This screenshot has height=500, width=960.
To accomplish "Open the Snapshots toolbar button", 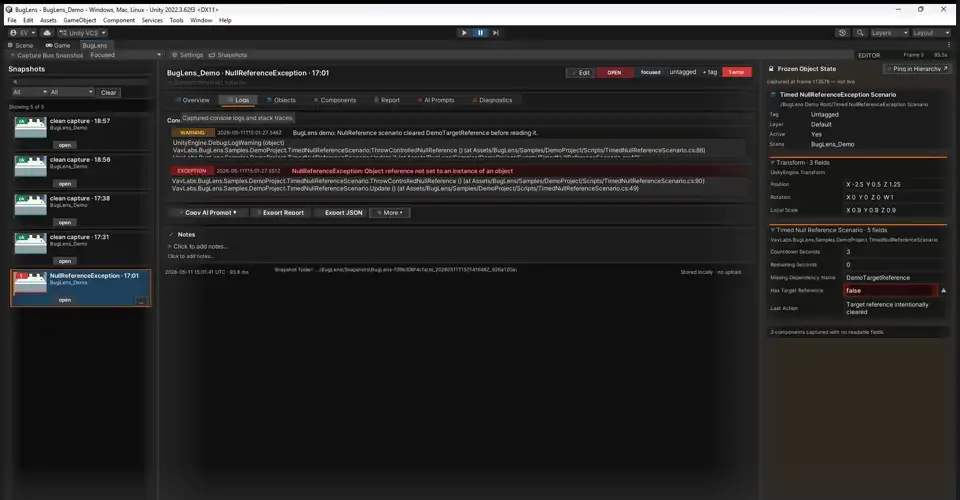I will pos(228,55).
